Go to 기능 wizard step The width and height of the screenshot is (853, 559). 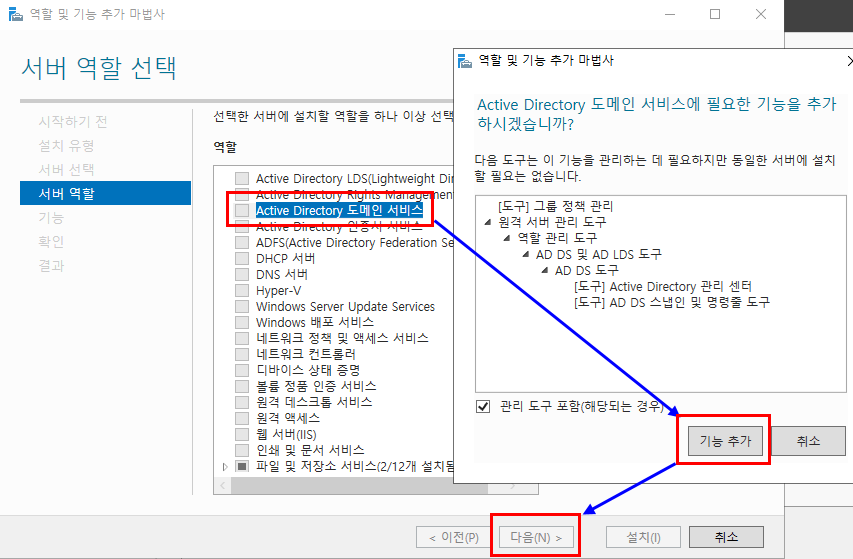tap(51, 218)
